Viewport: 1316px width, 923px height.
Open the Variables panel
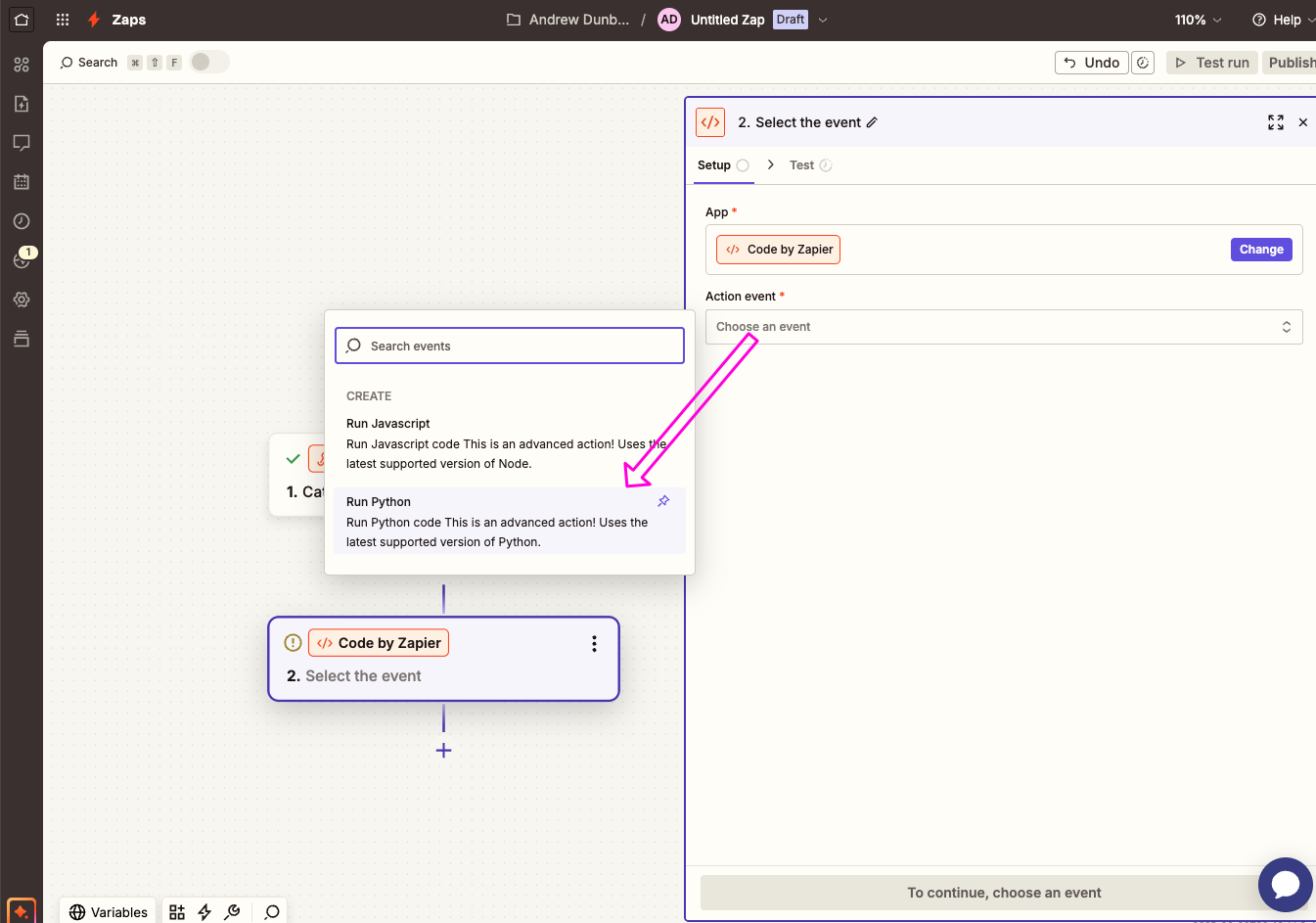pos(108,912)
